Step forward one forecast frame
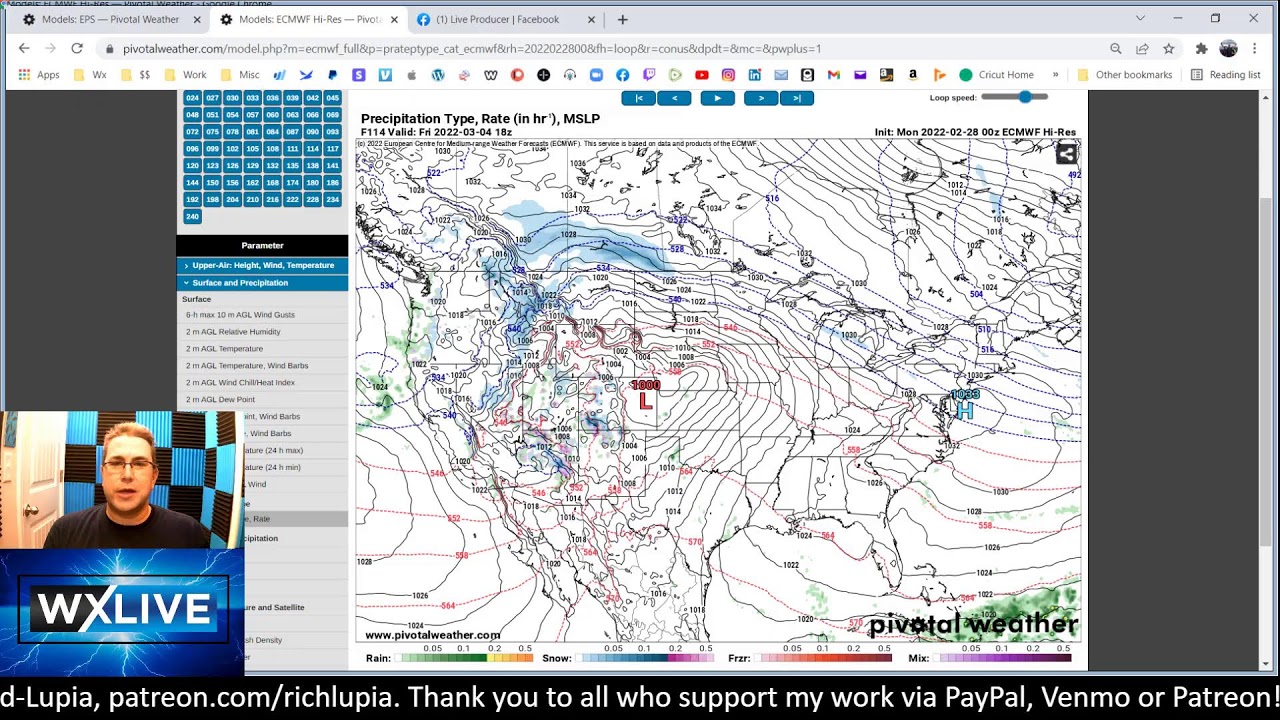Viewport: 1280px width, 720px height. 761,98
